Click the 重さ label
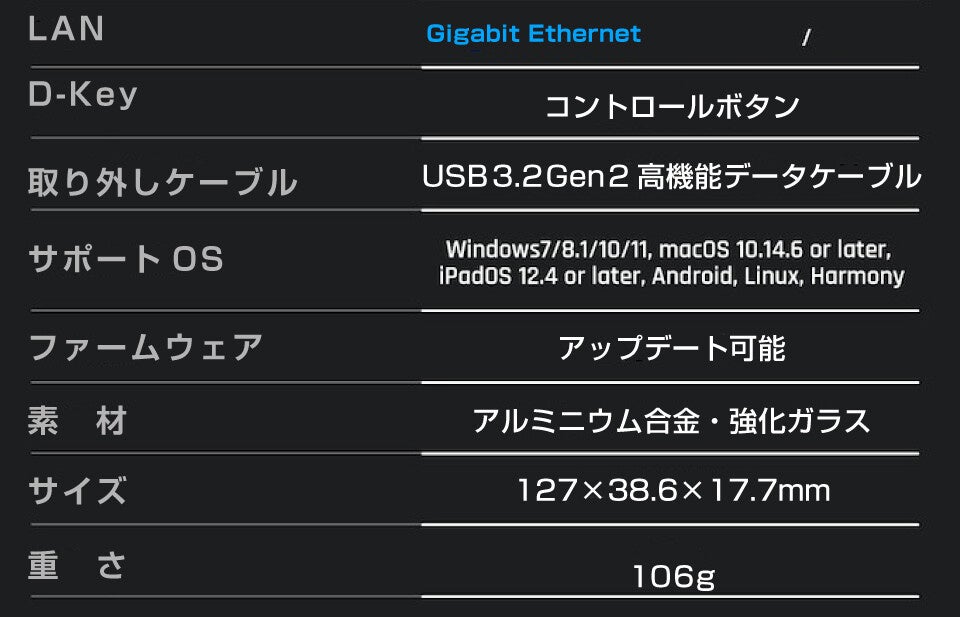Image resolution: width=960 pixels, height=617 pixels. pos(77,564)
